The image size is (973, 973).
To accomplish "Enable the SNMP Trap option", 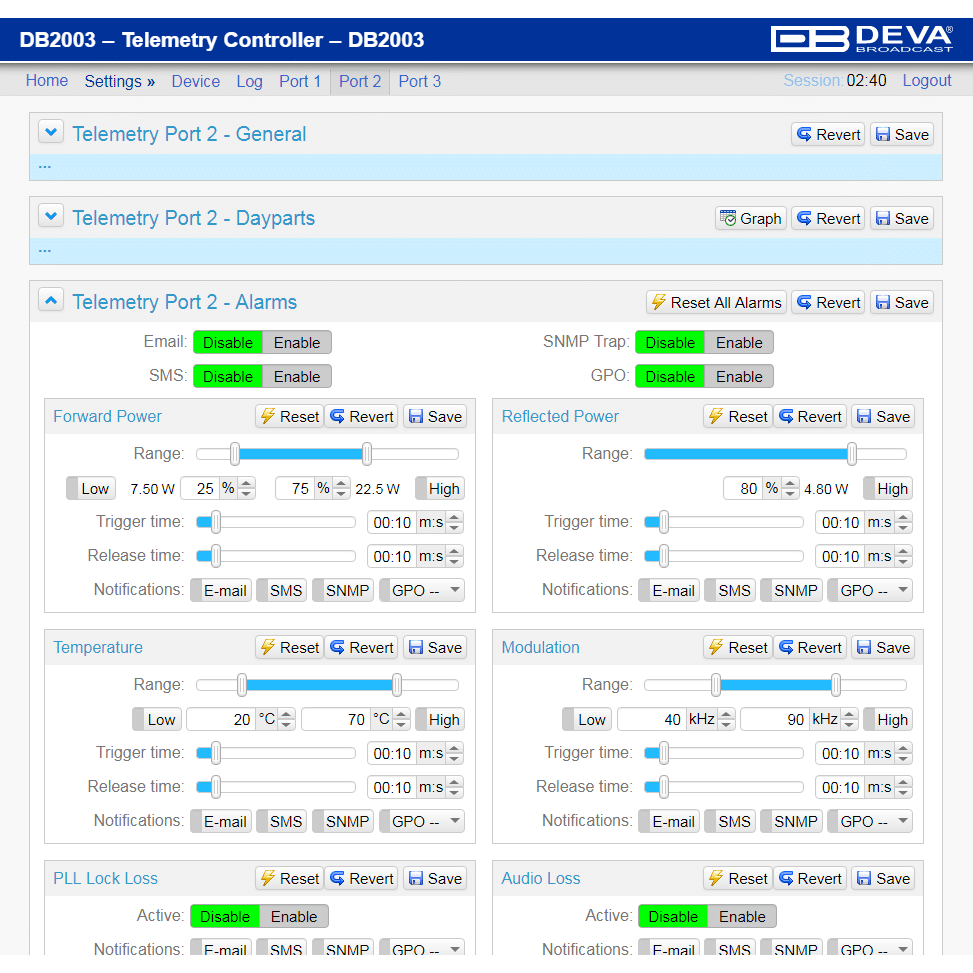I will click(739, 343).
